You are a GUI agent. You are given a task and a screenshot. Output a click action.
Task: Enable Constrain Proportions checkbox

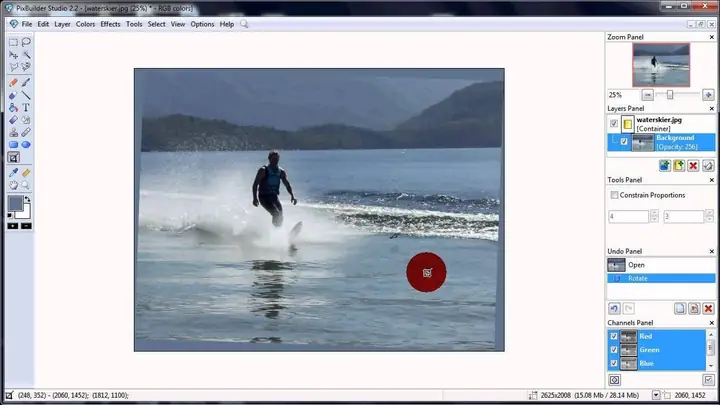(x=614, y=195)
